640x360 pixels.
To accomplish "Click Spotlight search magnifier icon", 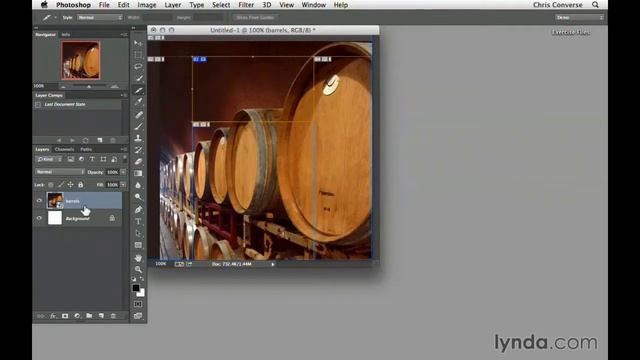I will pos(596,5).
